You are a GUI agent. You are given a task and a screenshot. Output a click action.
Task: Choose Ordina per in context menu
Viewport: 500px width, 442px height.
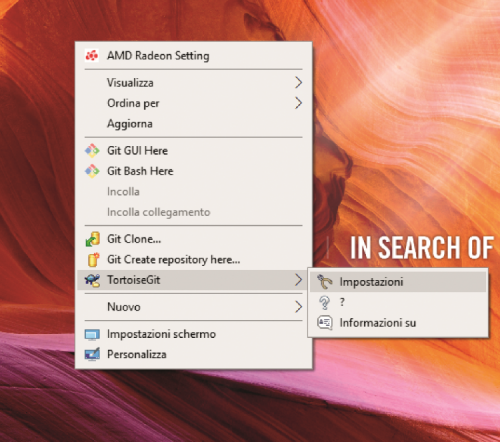coord(194,103)
